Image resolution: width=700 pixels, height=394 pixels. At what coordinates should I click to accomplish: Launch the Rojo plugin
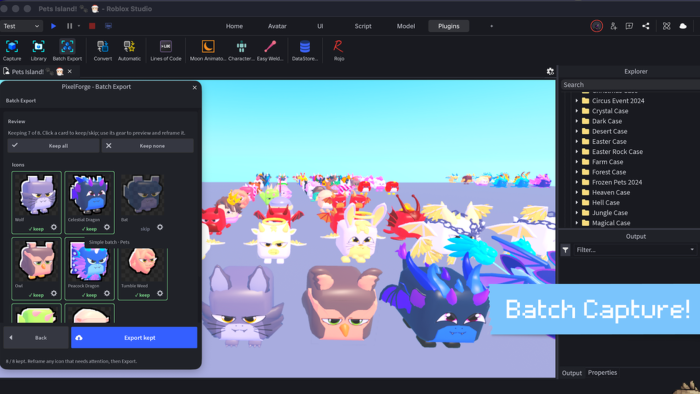coord(338,50)
